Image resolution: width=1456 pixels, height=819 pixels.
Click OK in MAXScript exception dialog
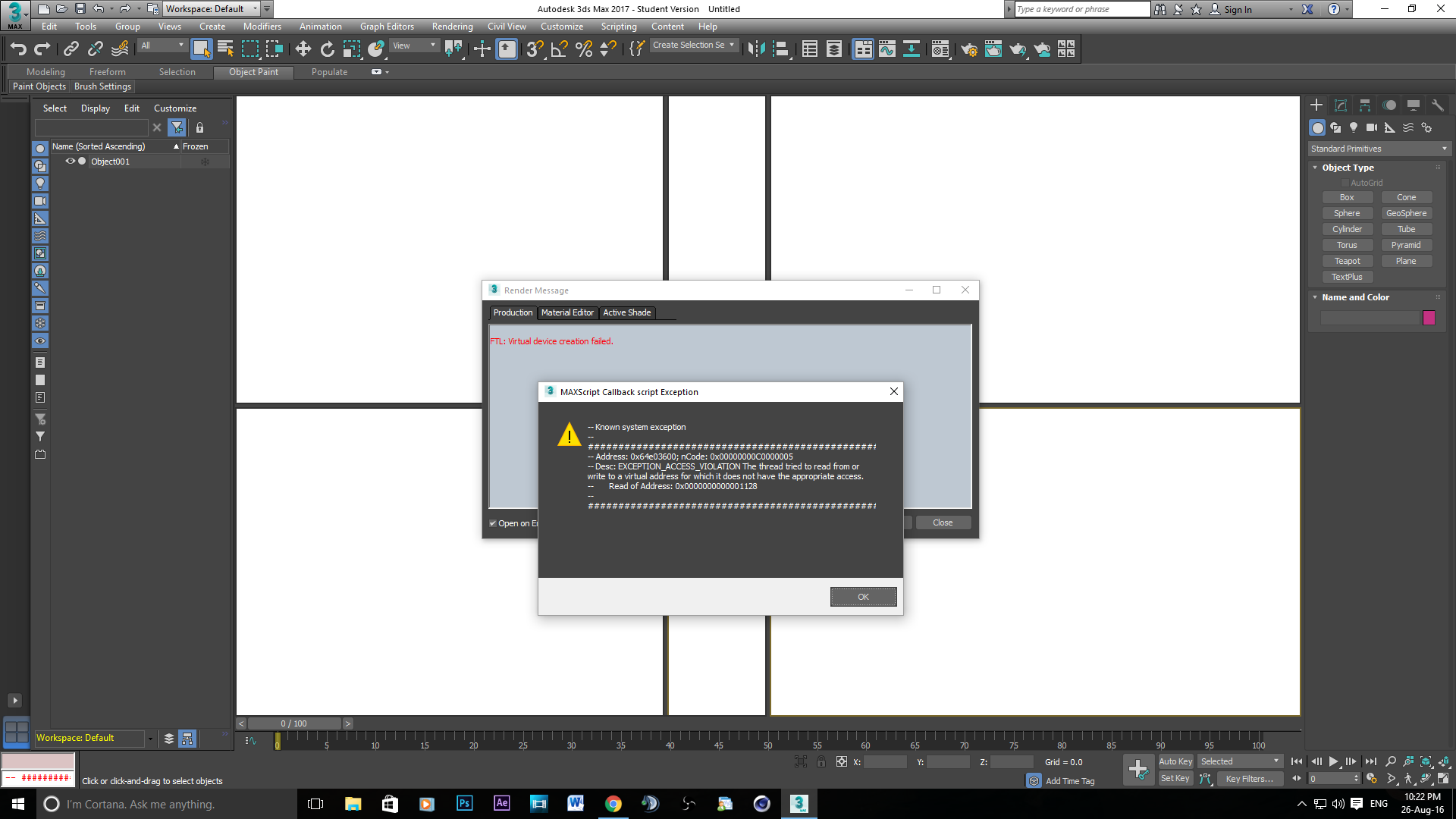863,597
